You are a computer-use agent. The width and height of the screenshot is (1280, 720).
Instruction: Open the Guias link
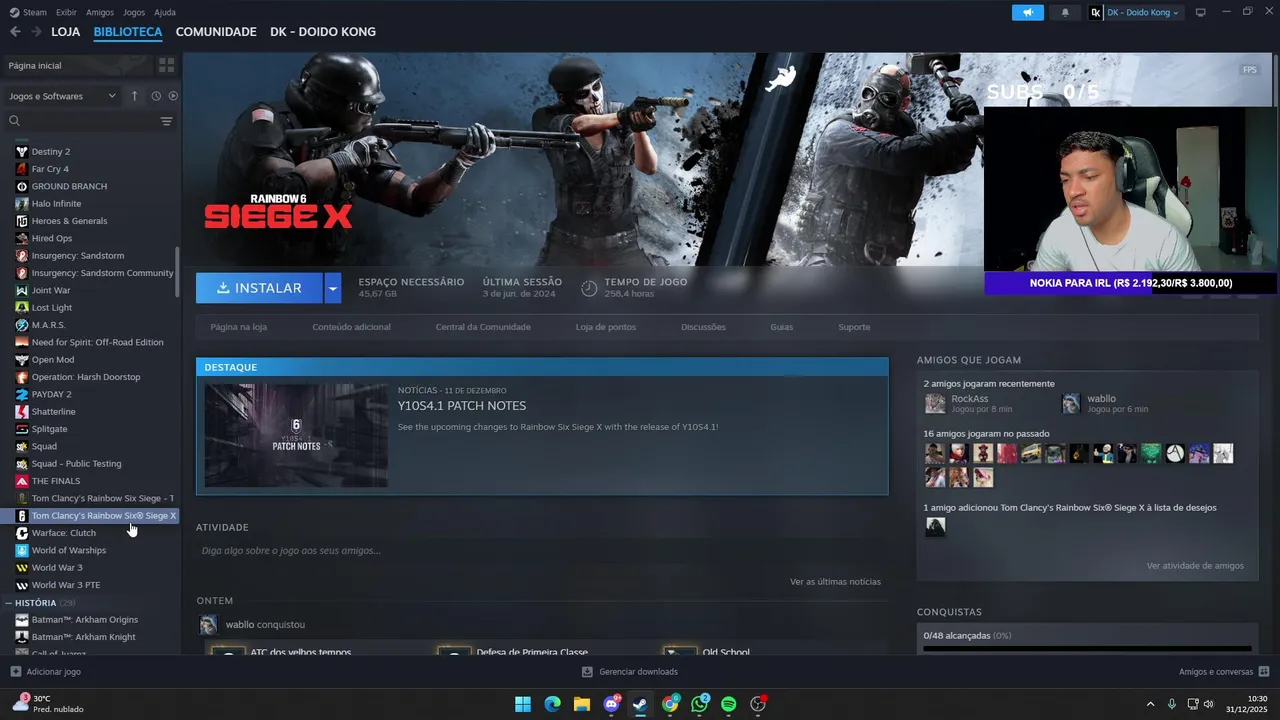click(781, 327)
